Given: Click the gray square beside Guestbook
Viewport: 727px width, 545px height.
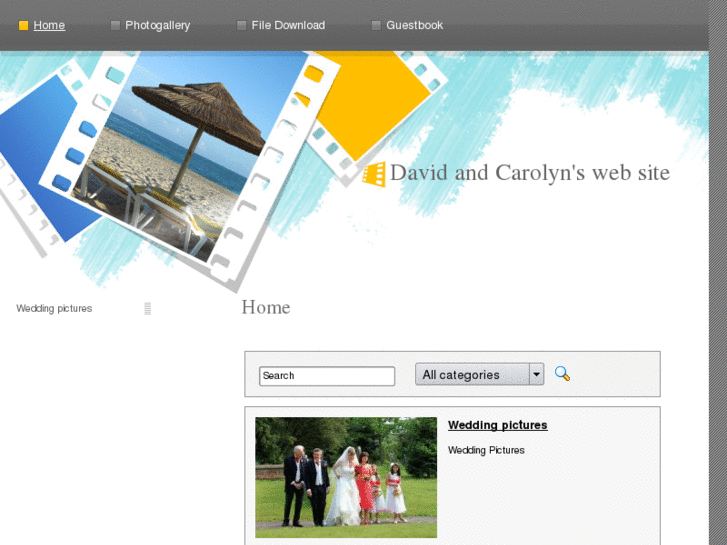Looking at the screenshot, I should tap(376, 26).
